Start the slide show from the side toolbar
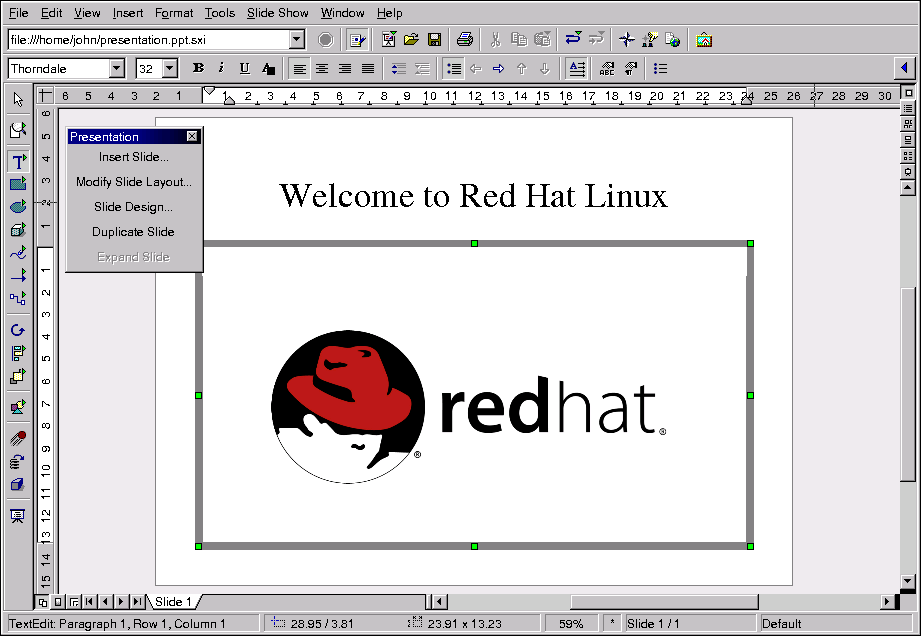 [18, 516]
